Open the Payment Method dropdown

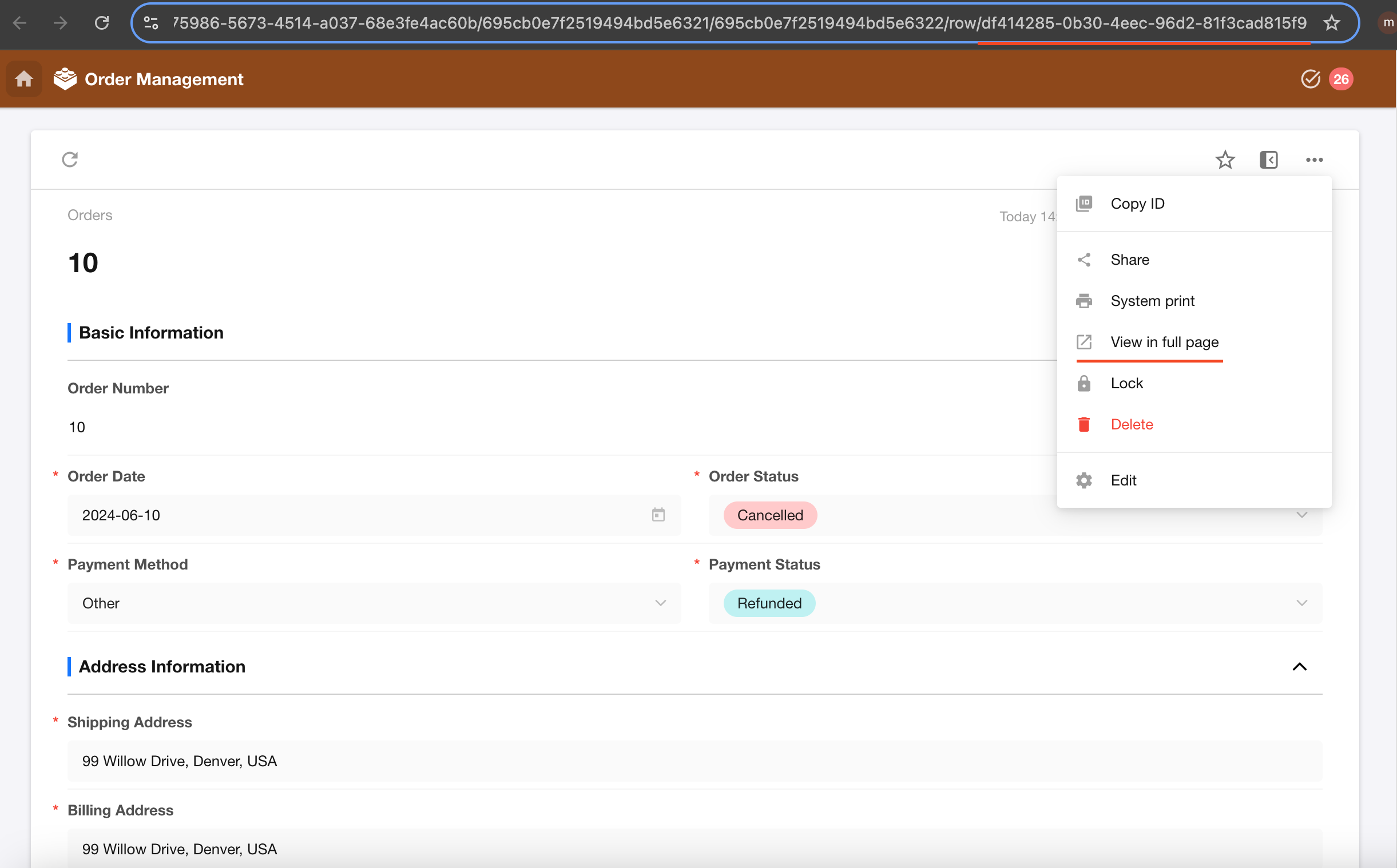tap(374, 603)
